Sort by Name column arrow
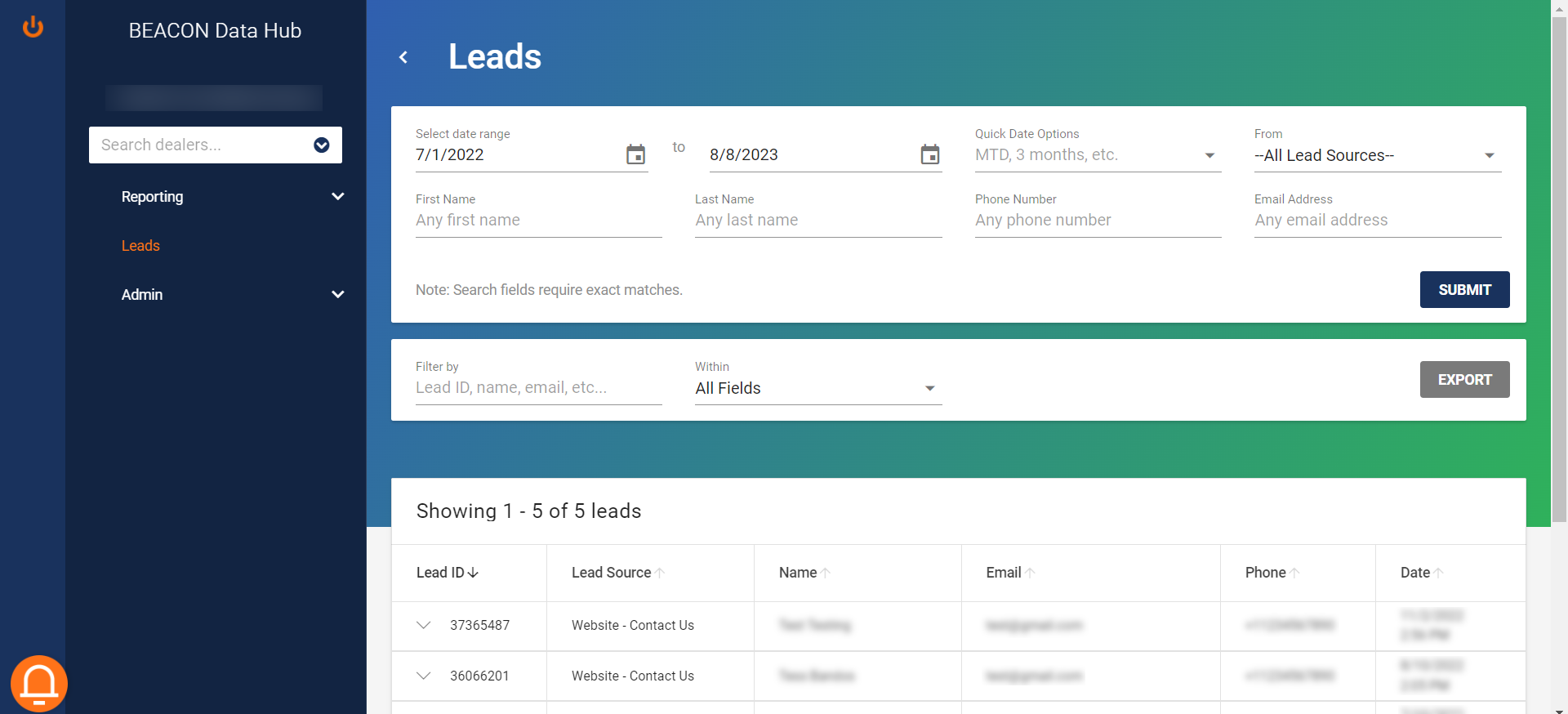1568x714 pixels. (826, 573)
